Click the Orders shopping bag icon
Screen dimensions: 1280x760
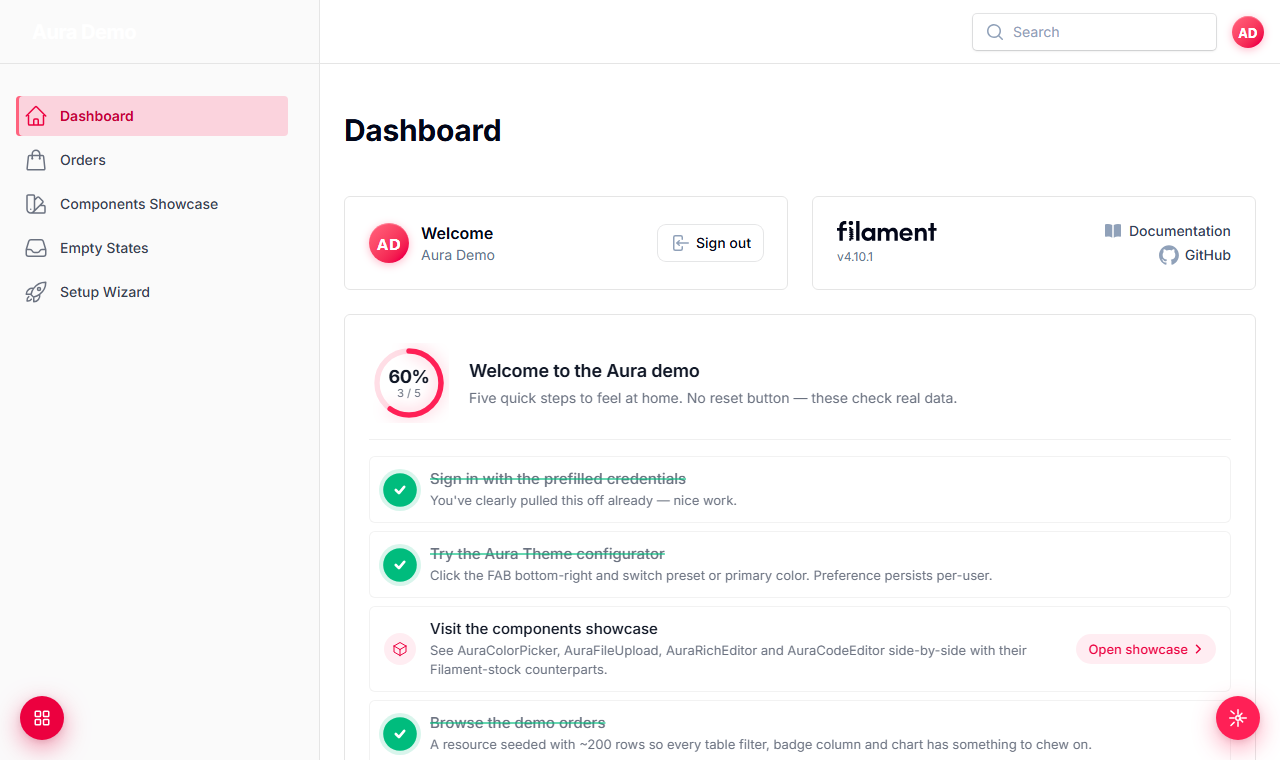[36, 160]
